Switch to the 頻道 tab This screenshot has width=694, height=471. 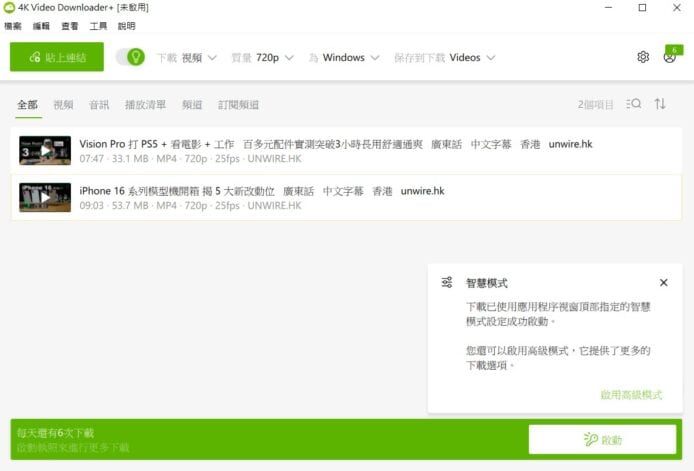(192, 105)
